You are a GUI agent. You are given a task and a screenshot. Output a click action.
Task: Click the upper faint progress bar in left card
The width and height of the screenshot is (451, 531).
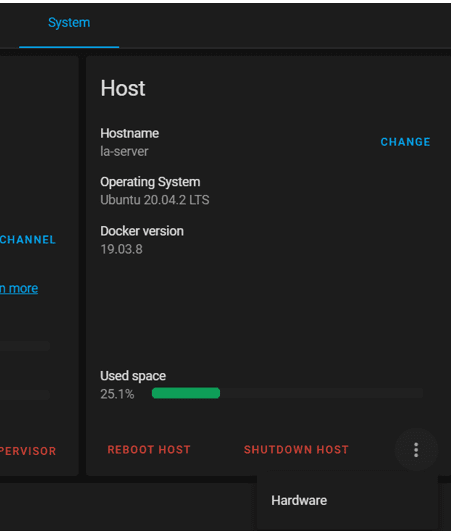25,346
